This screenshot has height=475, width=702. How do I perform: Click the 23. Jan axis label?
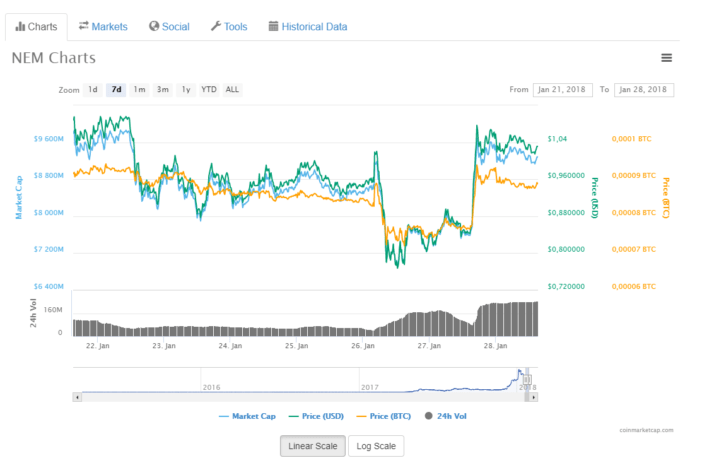pyautogui.click(x=164, y=346)
